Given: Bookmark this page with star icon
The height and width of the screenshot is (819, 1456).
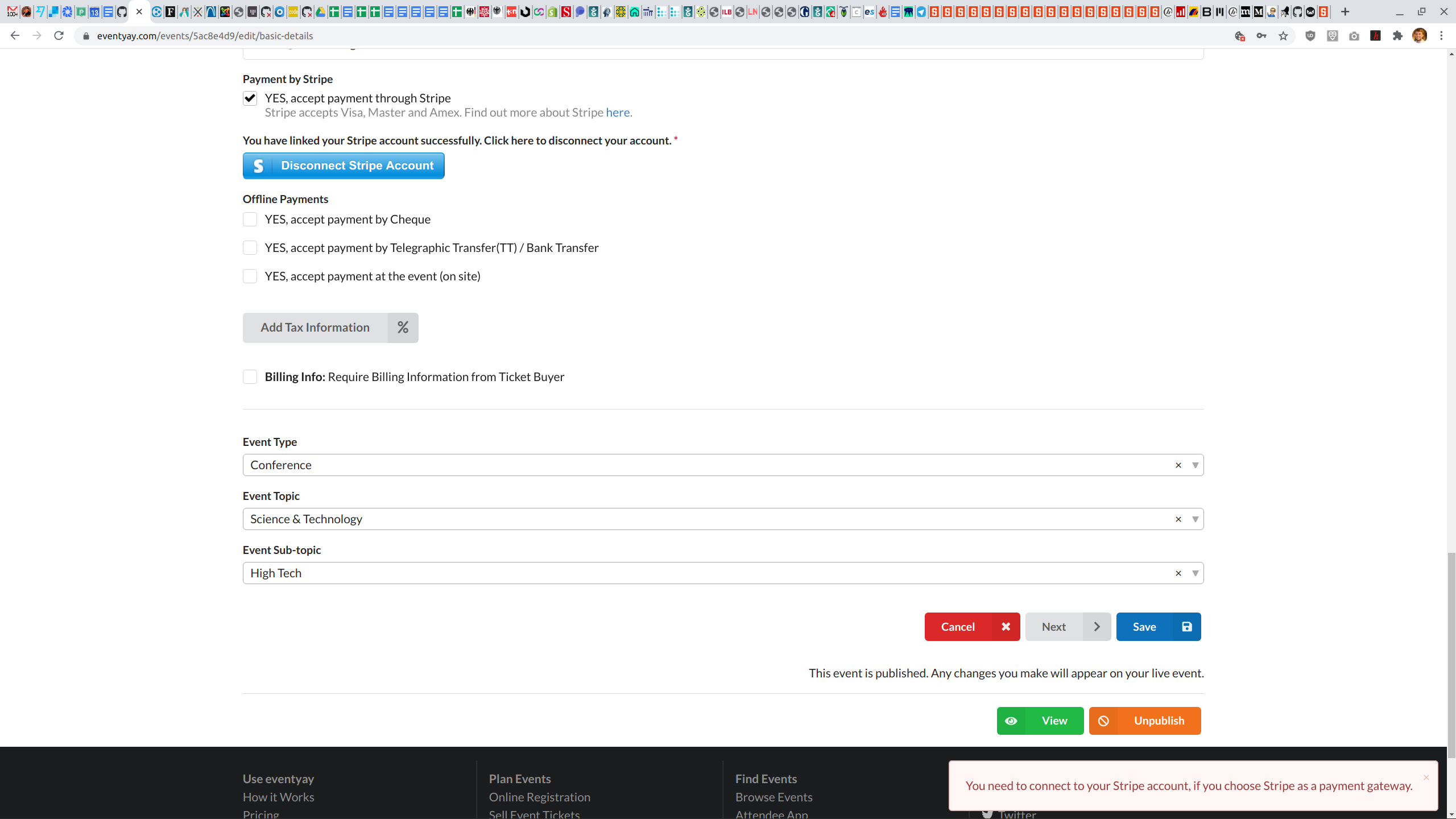Looking at the screenshot, I should coord(1283,36).
